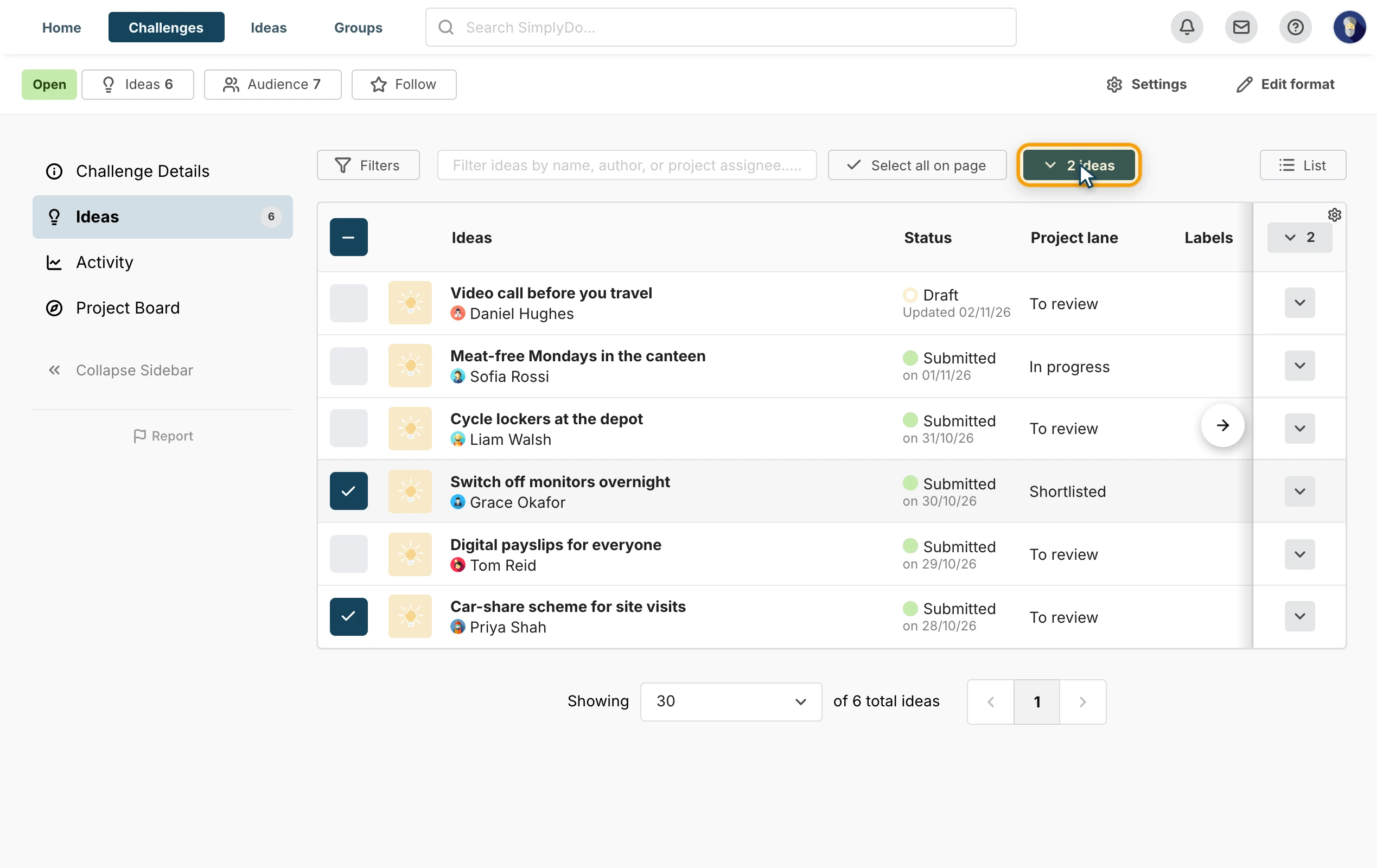Expand actions for Video call before you travel
This screenshot has height=868, width=1389.
tap(1299, 303)
